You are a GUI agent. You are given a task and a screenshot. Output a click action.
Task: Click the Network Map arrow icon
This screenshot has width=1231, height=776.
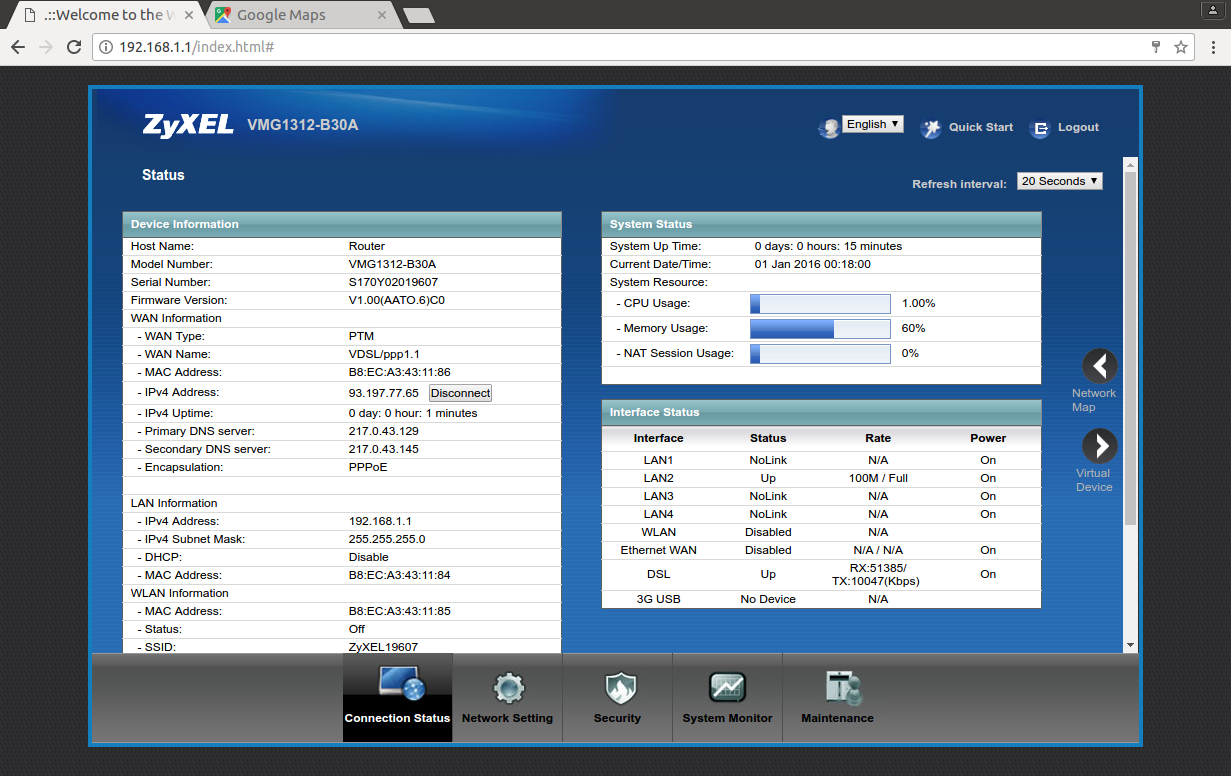(1100, 366)
